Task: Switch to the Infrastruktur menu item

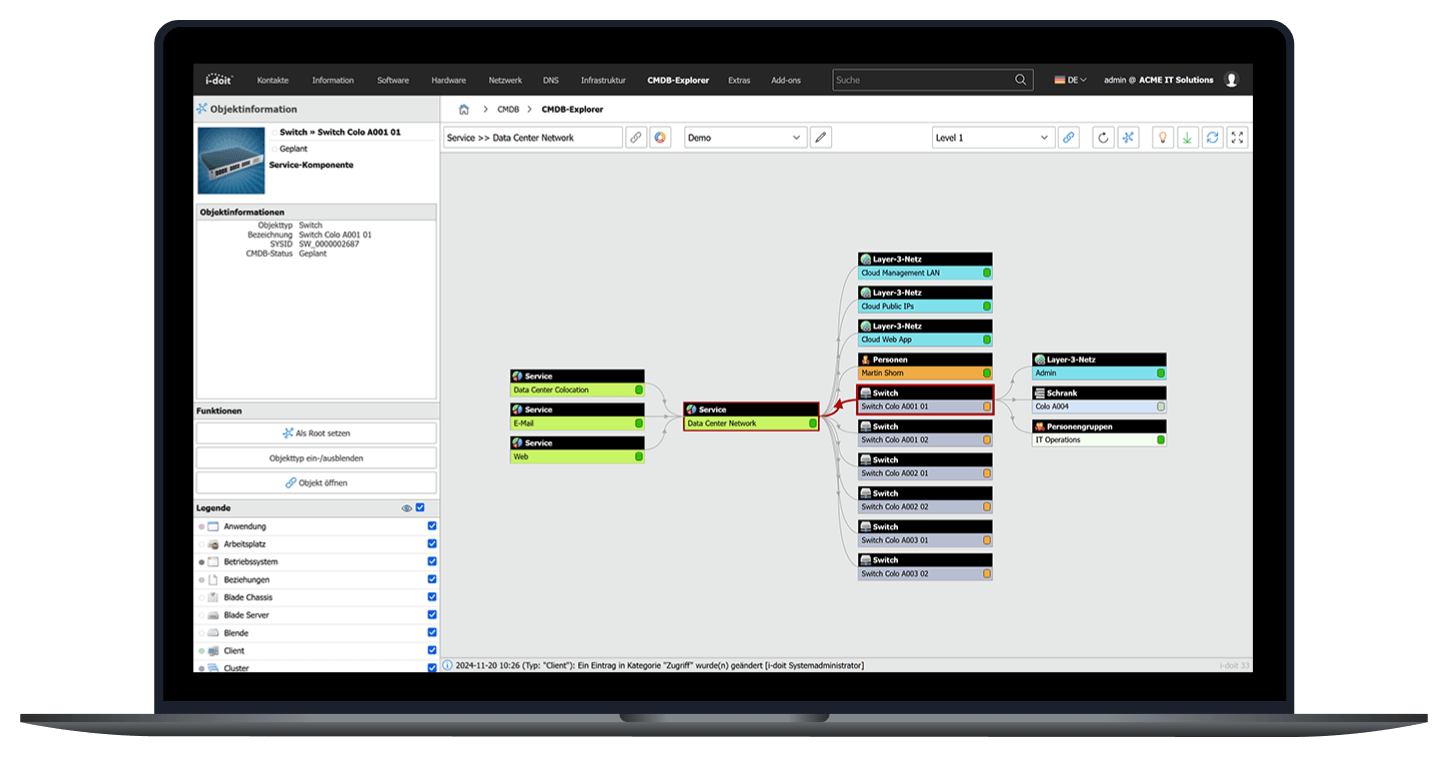Action: coord(602,80)
